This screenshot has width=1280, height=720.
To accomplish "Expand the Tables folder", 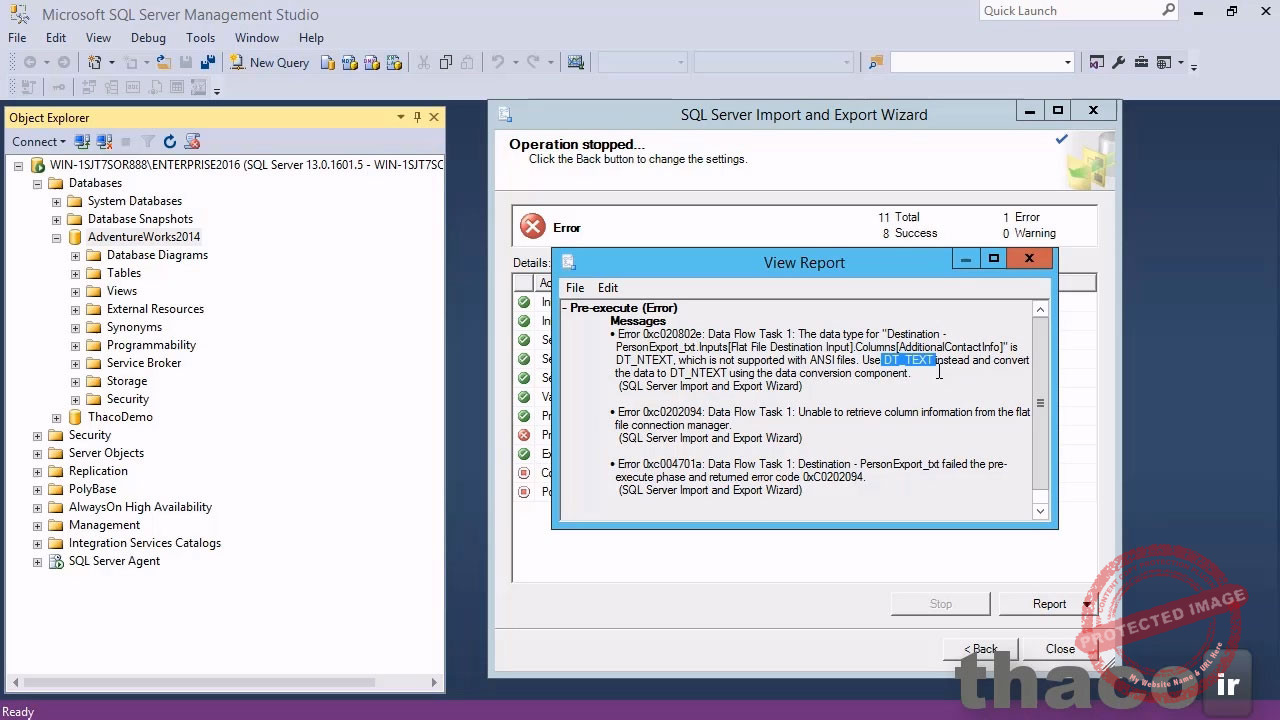I will point(75,273).
